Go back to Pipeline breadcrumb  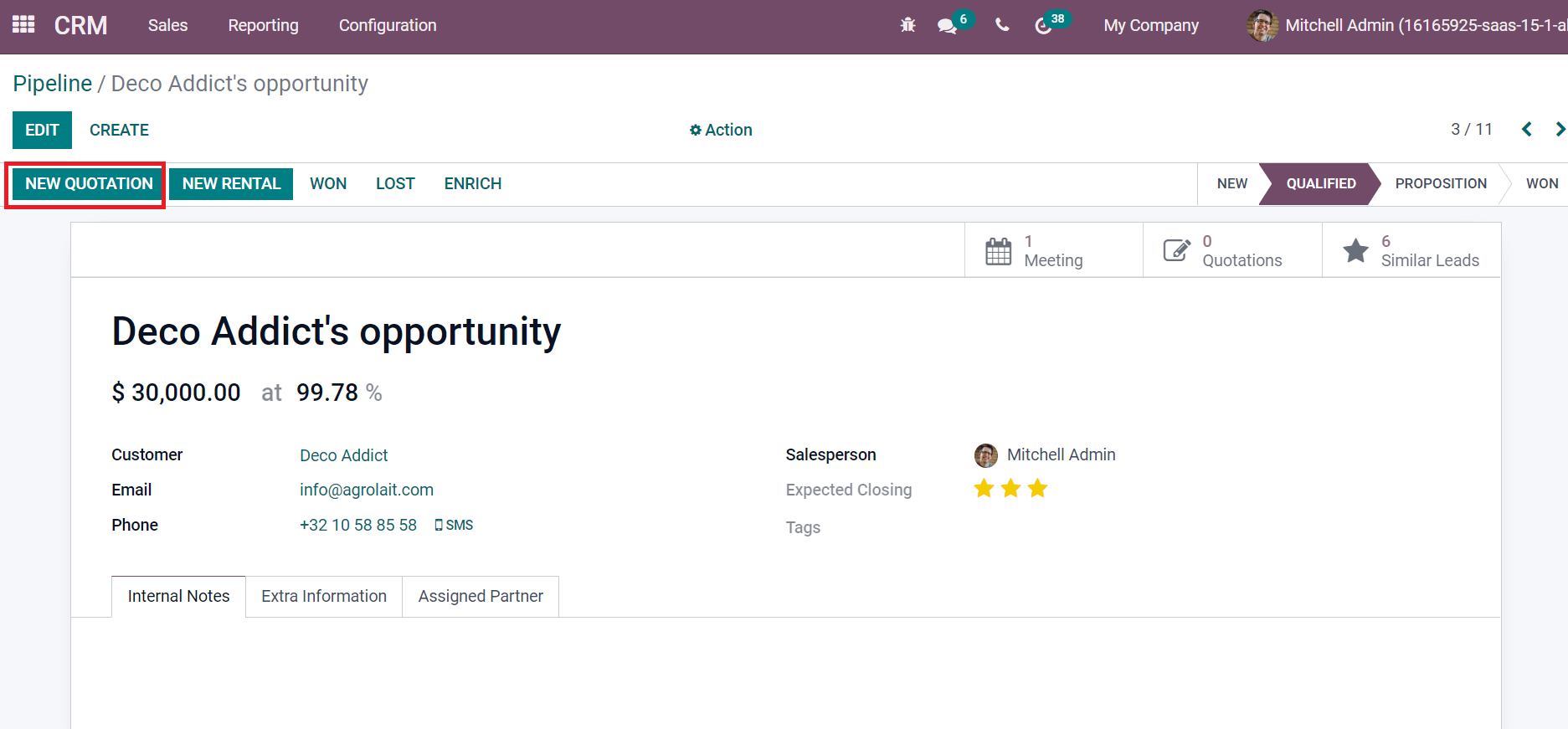(52, 84)
